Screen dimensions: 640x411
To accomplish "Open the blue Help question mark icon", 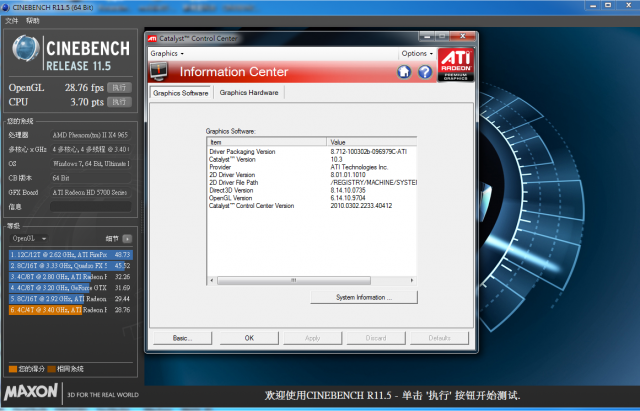I will click(425, 72).
